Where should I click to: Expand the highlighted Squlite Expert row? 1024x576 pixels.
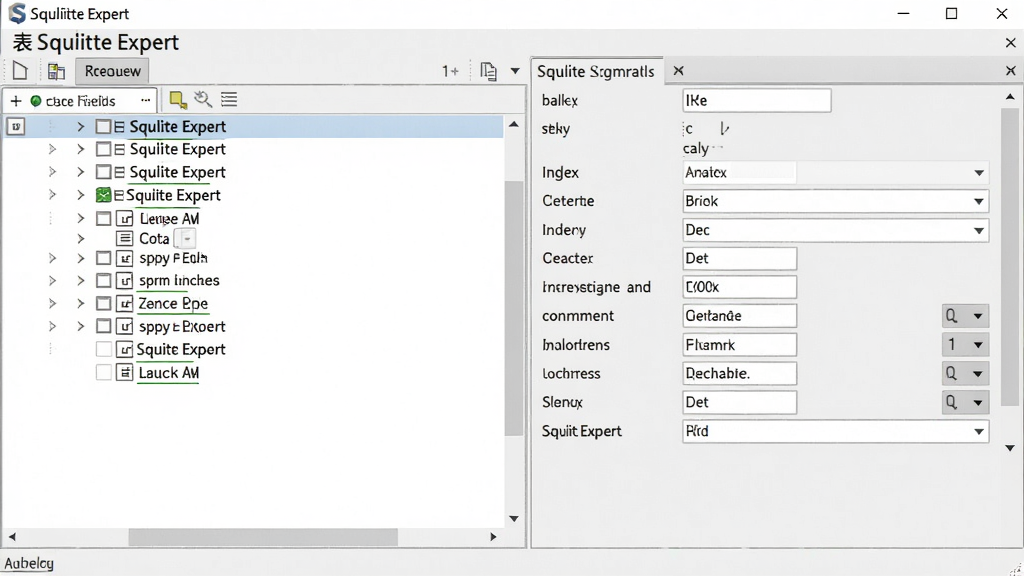click(80, 127)
